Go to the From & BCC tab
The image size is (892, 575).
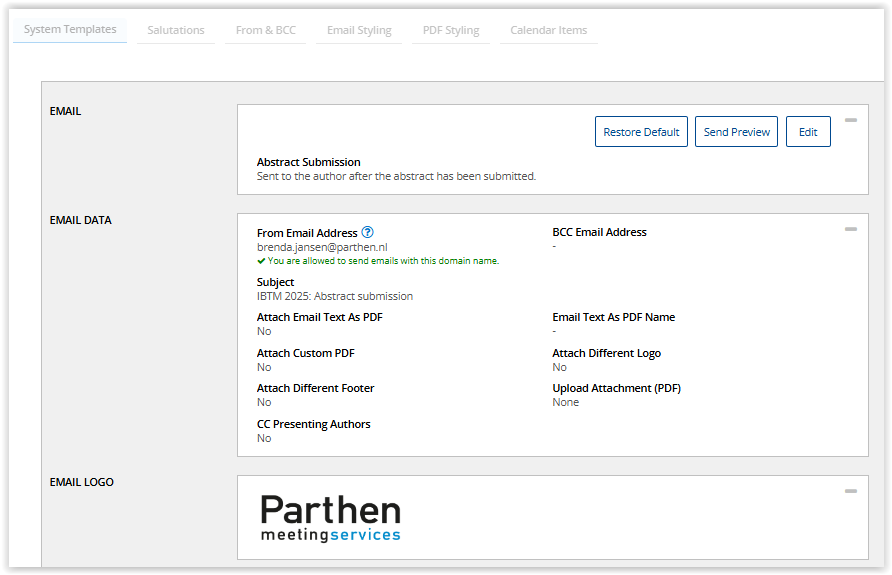(265, 30)
